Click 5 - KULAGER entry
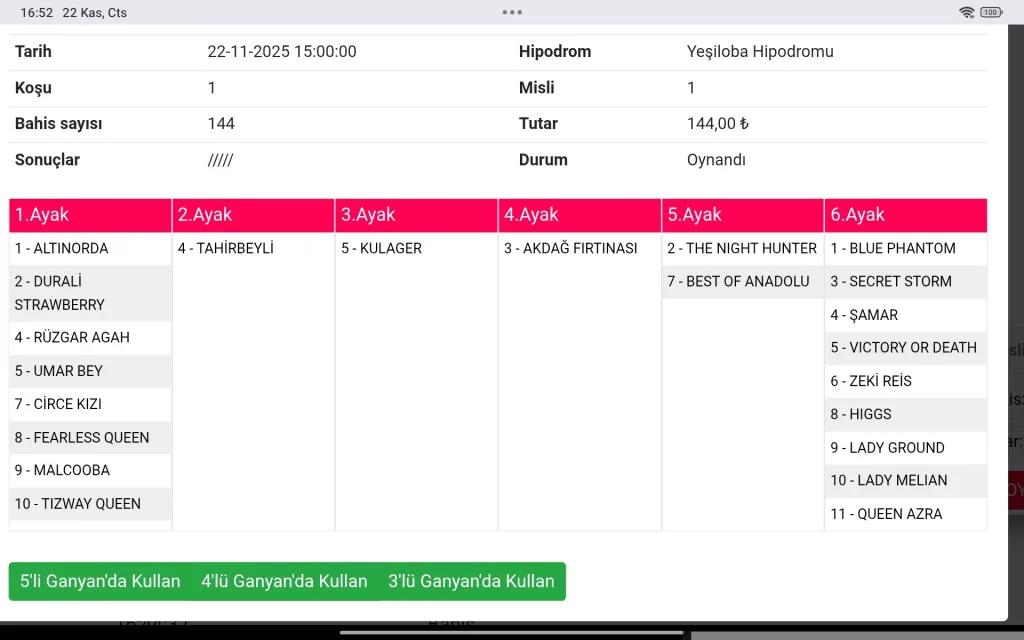Viewport: 1024px width, 640px height. [382, 248]
